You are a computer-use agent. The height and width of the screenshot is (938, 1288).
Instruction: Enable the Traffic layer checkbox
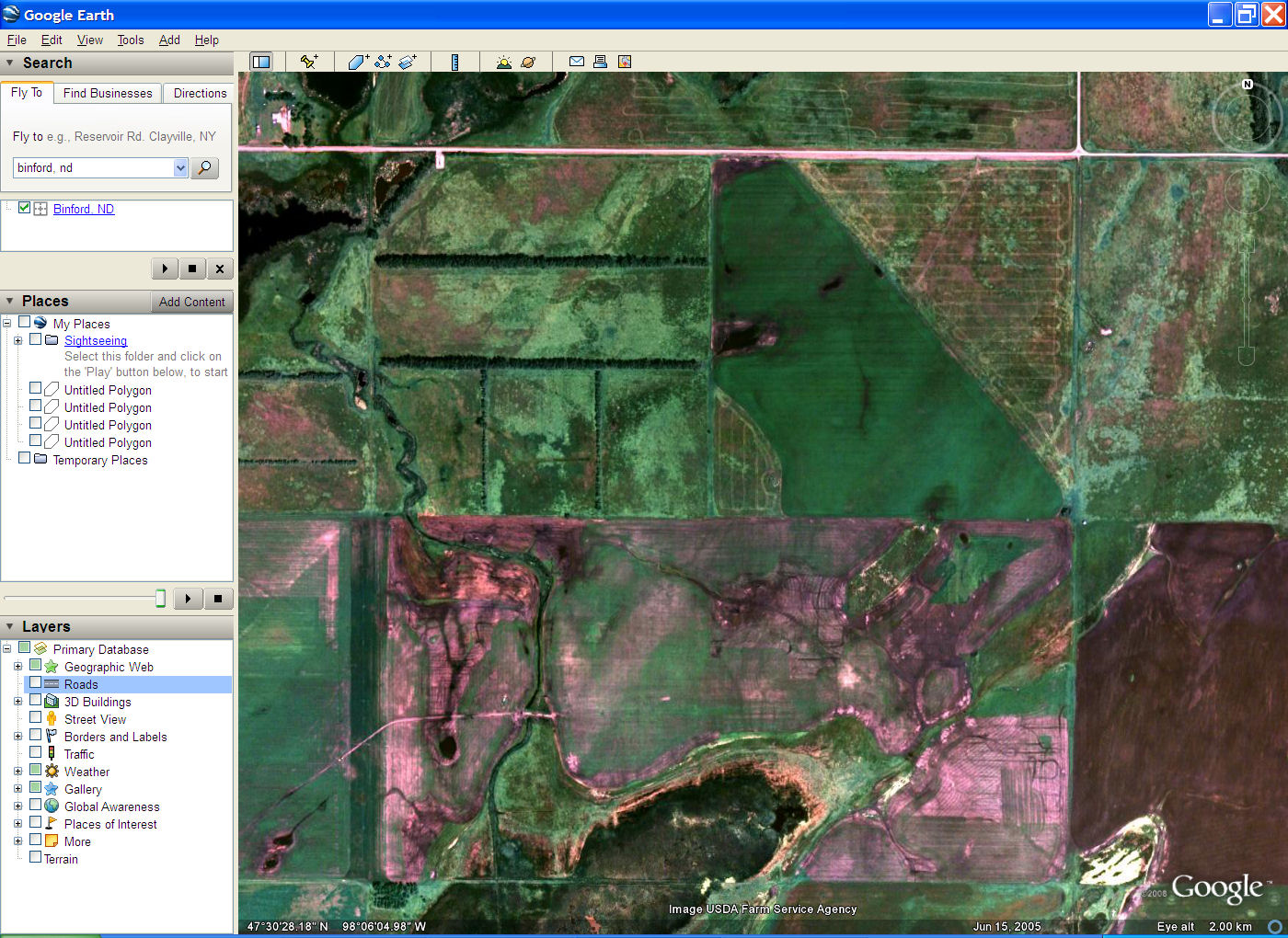pyautogui.click(x=36, y=752)
